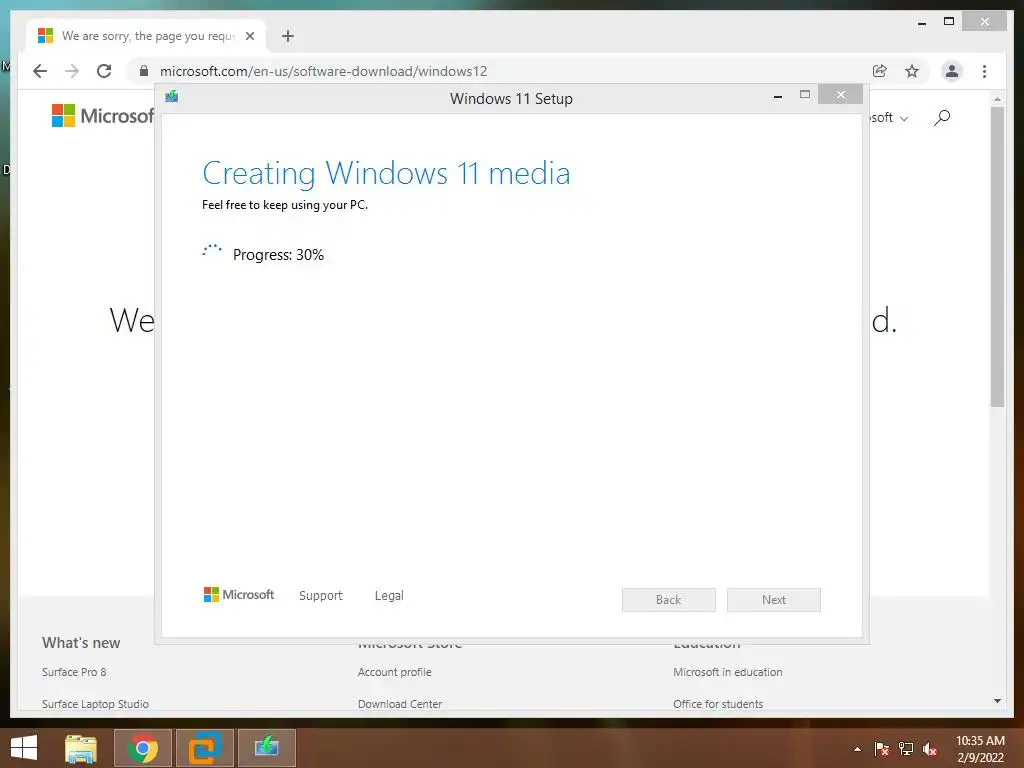Open Action Center flag tray icon

(x=881, y=749)
